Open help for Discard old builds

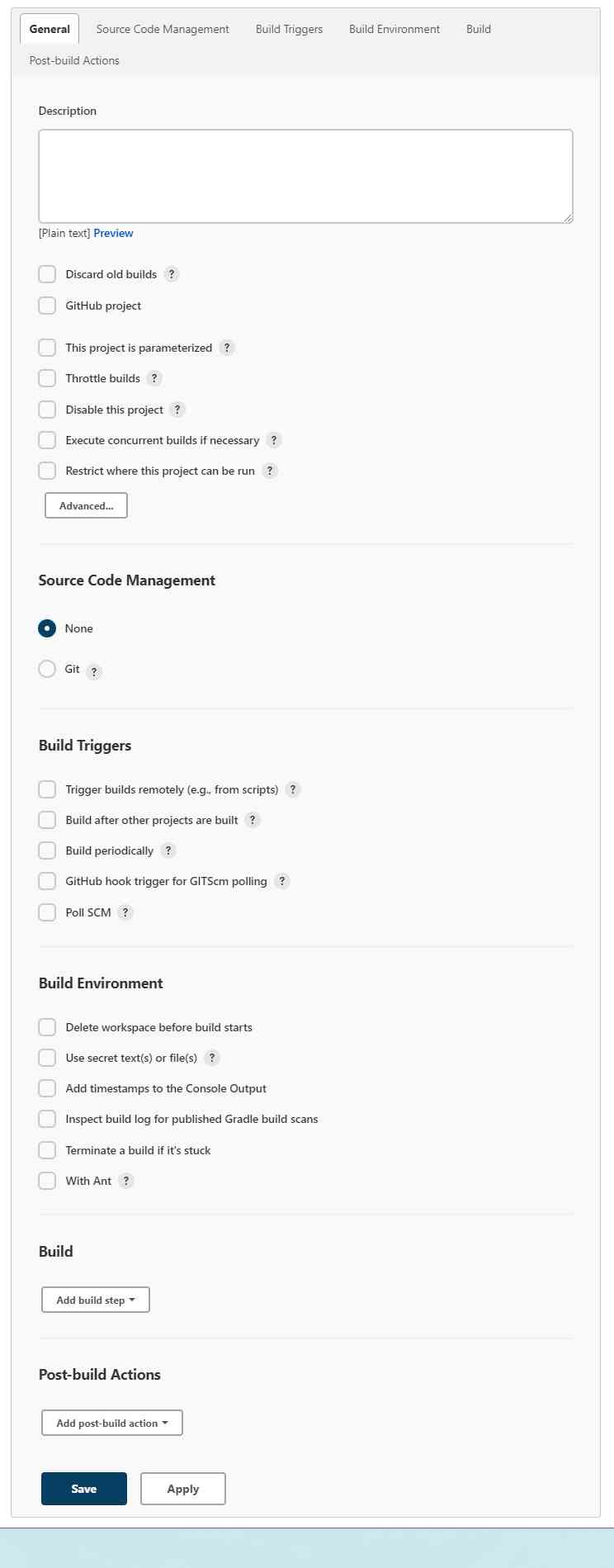click(171, 273)
